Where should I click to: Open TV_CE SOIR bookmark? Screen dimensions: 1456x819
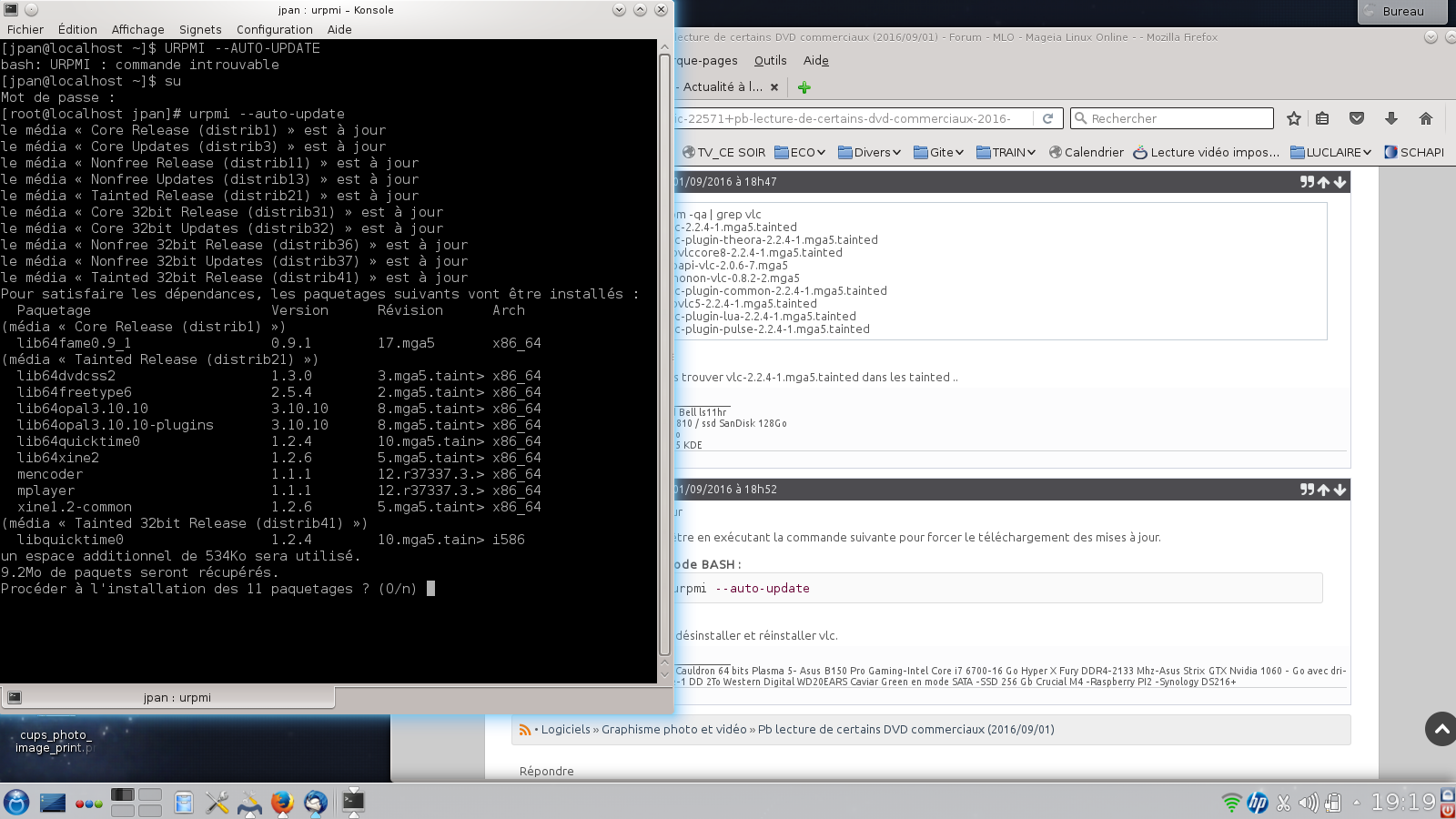(x=723, y=152)
